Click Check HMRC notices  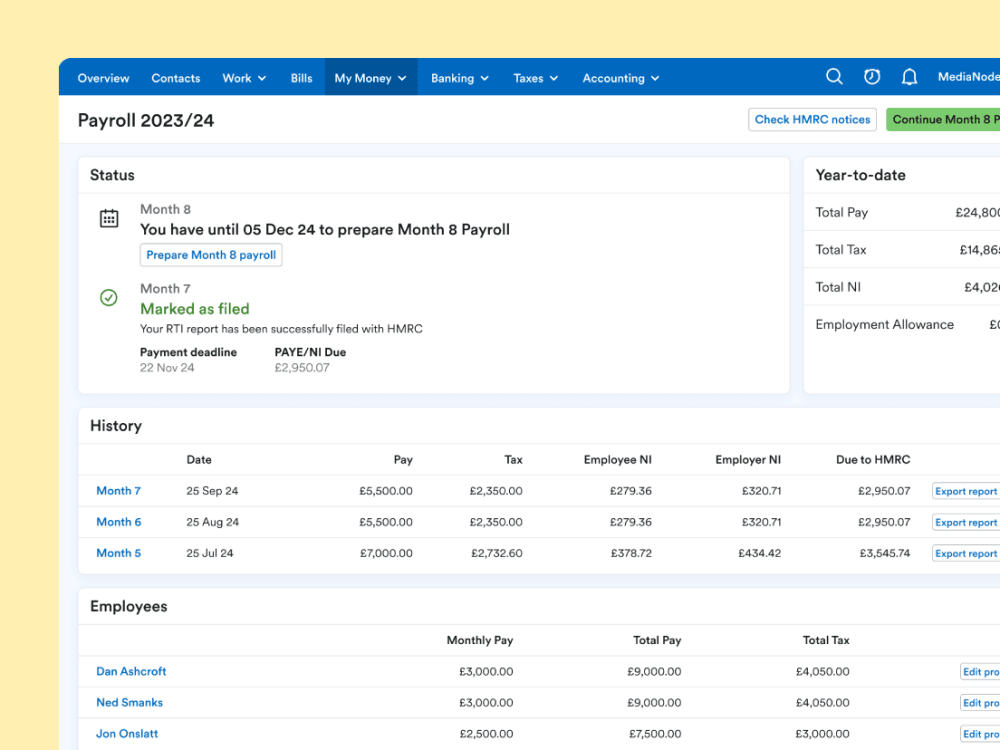tap(812, 119)
